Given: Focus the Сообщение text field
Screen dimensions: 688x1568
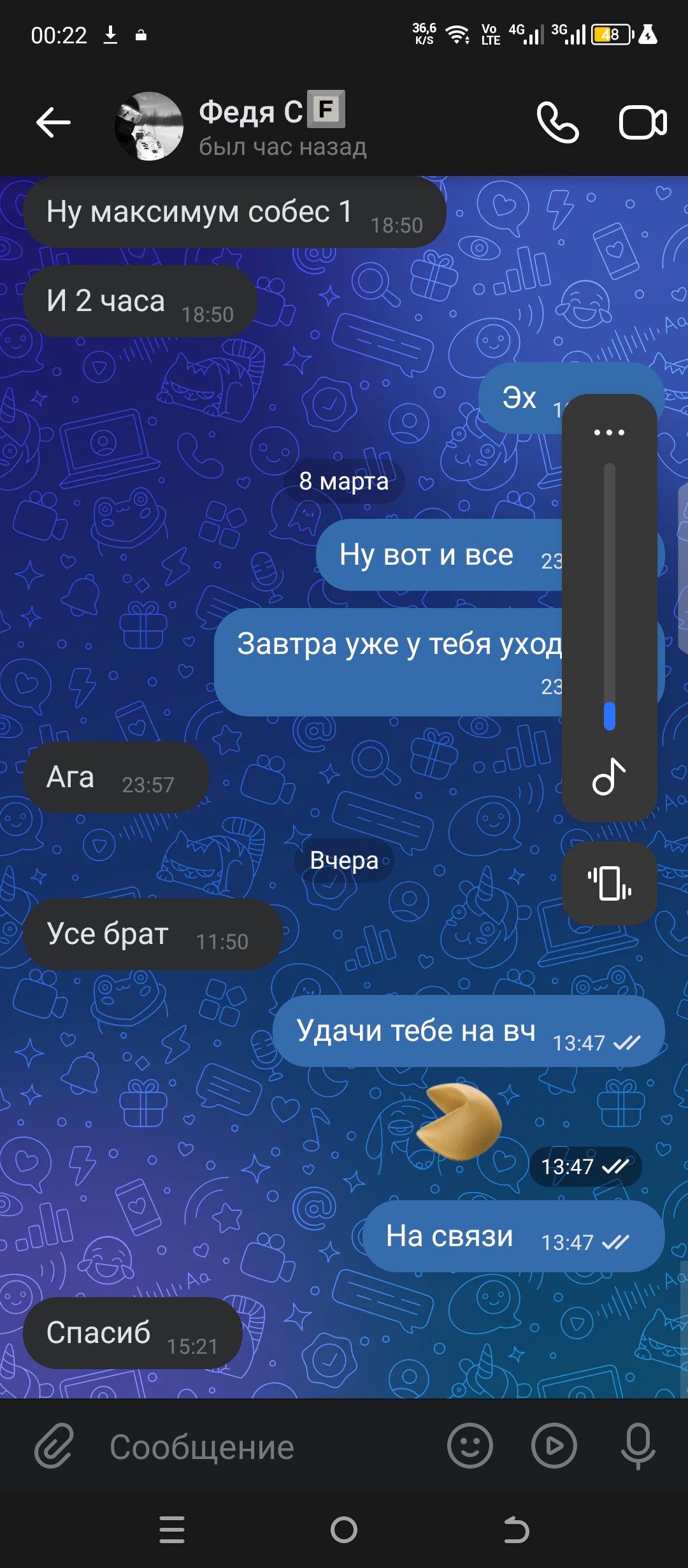Looking at the screenshot, I should (268, 1447).
